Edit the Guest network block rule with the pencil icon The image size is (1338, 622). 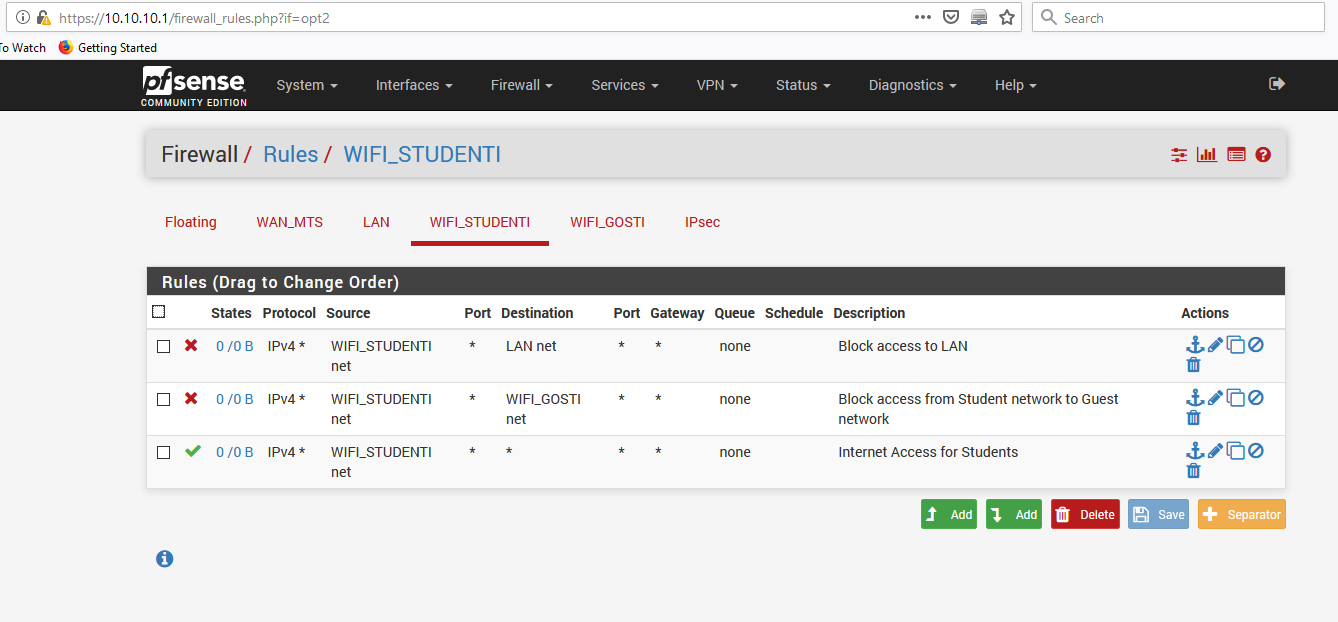1215,397
